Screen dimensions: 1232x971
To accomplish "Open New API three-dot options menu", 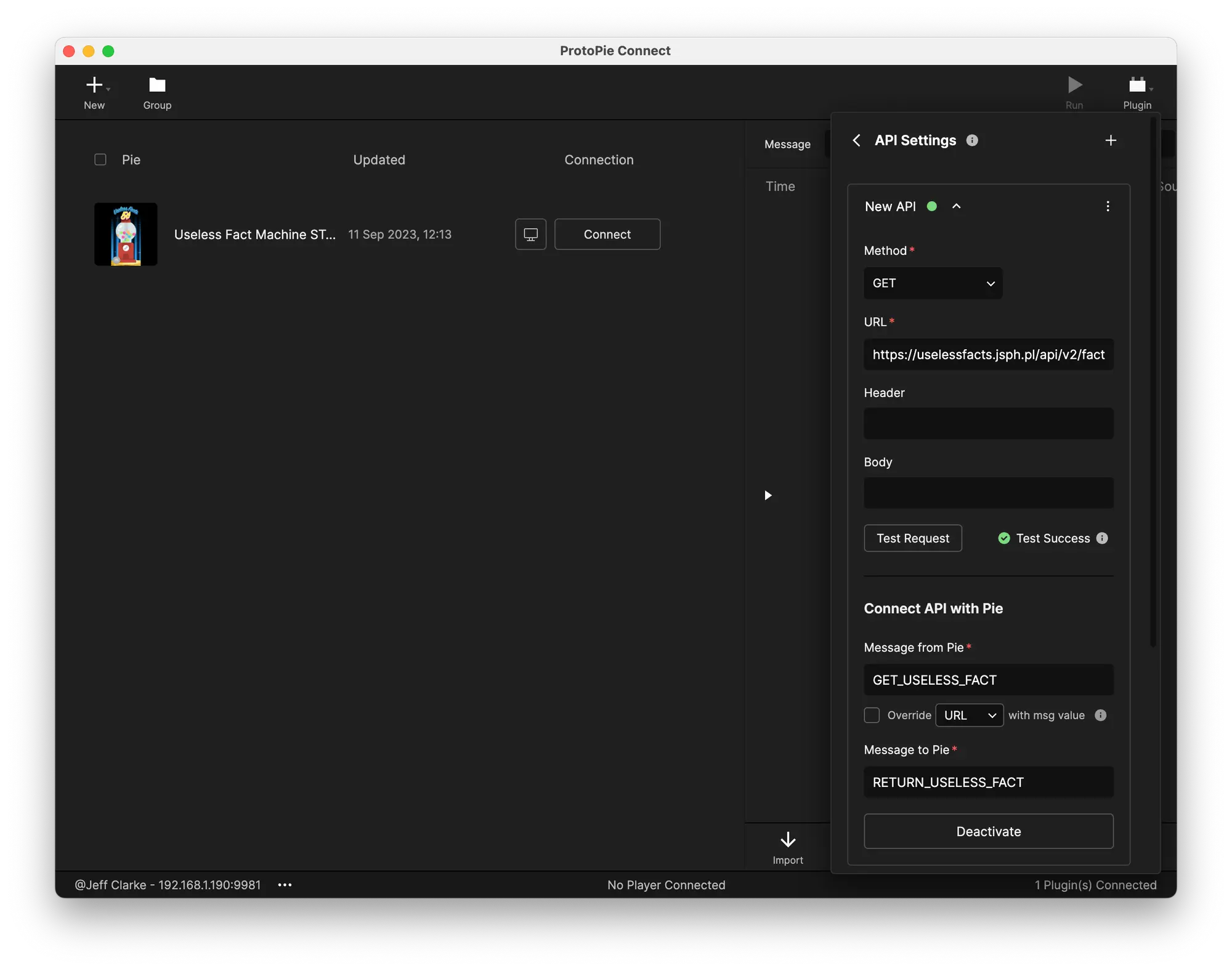I will [1108, 206].
